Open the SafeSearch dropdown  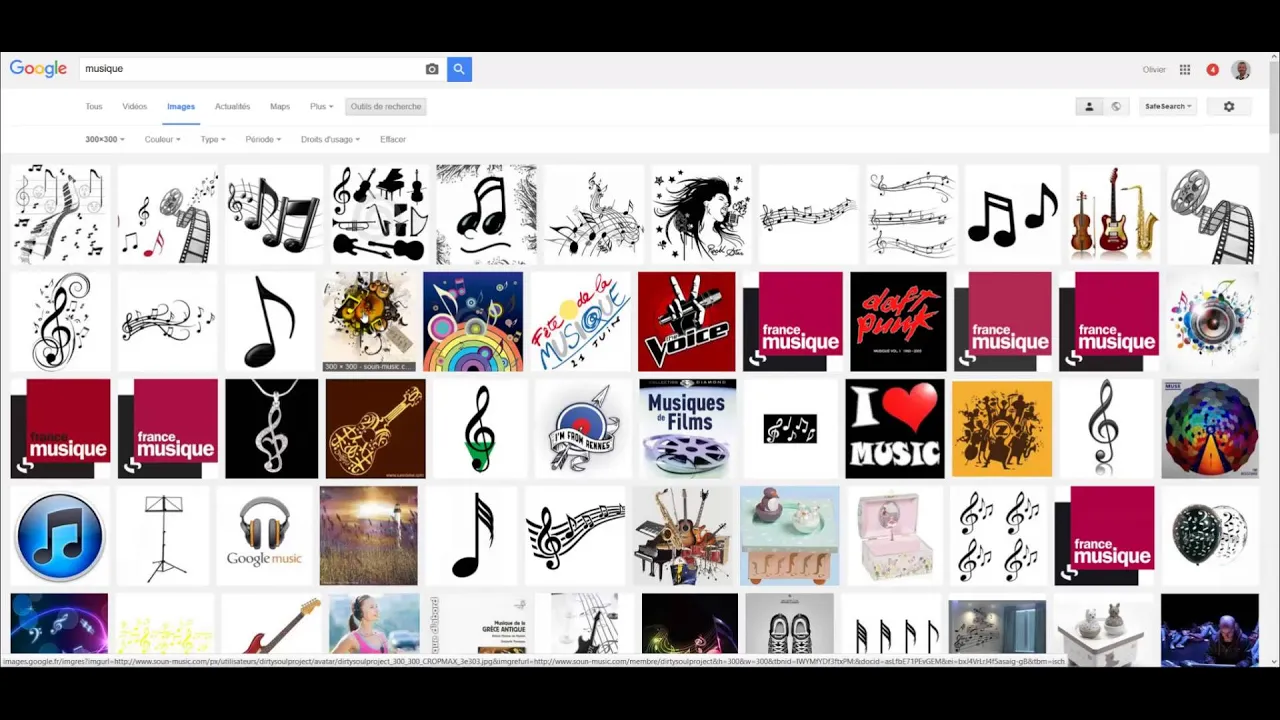tap(1168, 106)
